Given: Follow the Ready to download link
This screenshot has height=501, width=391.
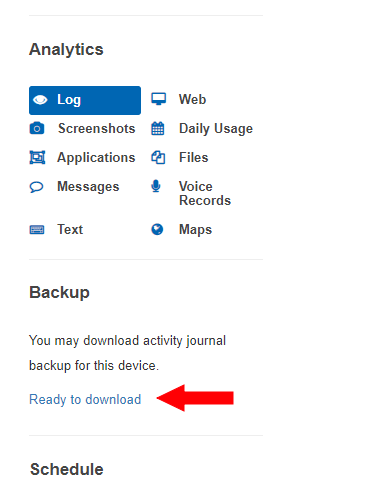Looking at the screenshot, I should tap(85, 399).
